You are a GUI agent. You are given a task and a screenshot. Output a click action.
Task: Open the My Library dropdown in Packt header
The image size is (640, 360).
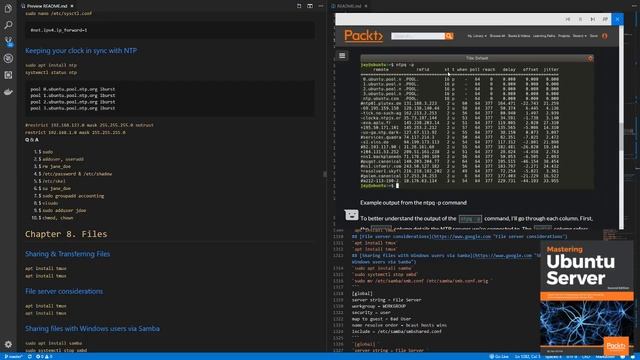coord(477,36)
